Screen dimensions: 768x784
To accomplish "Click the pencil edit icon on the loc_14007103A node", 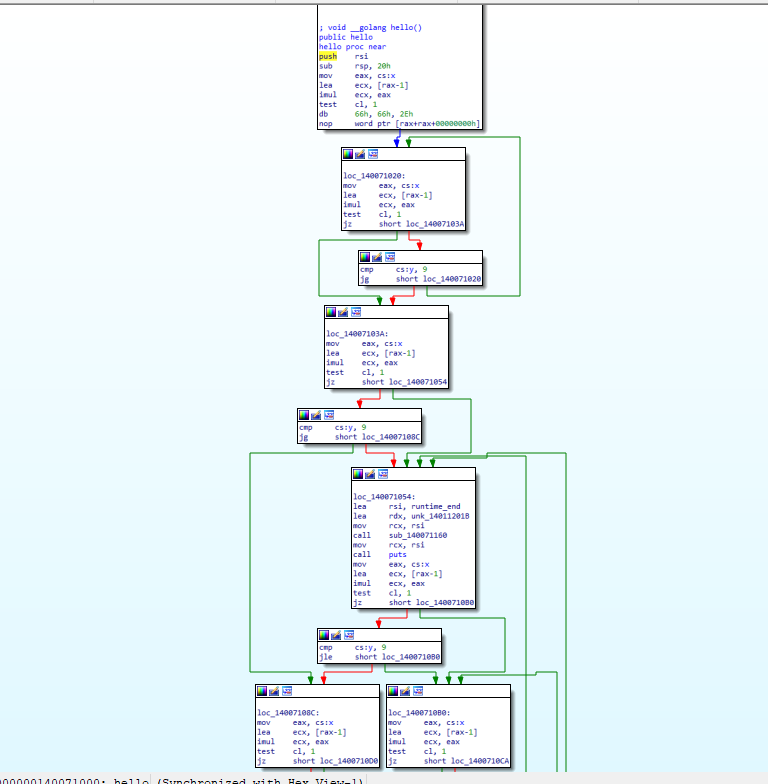I will [x=343, y=312].
